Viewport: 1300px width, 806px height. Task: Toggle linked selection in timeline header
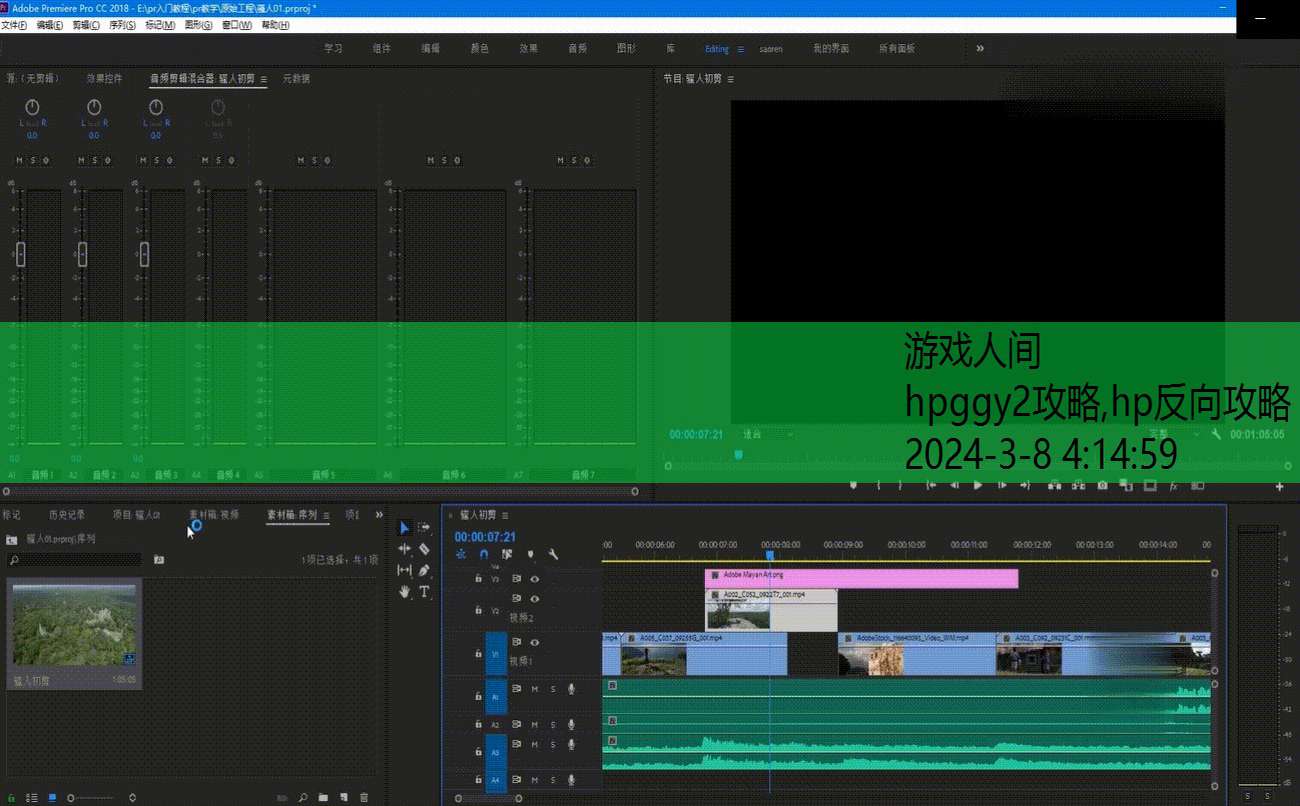tap(507, 554)
